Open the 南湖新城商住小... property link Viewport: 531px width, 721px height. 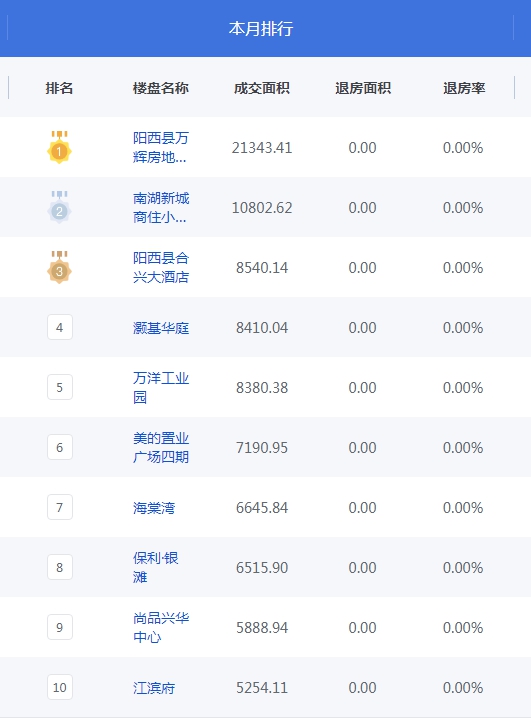coord(161,207)
